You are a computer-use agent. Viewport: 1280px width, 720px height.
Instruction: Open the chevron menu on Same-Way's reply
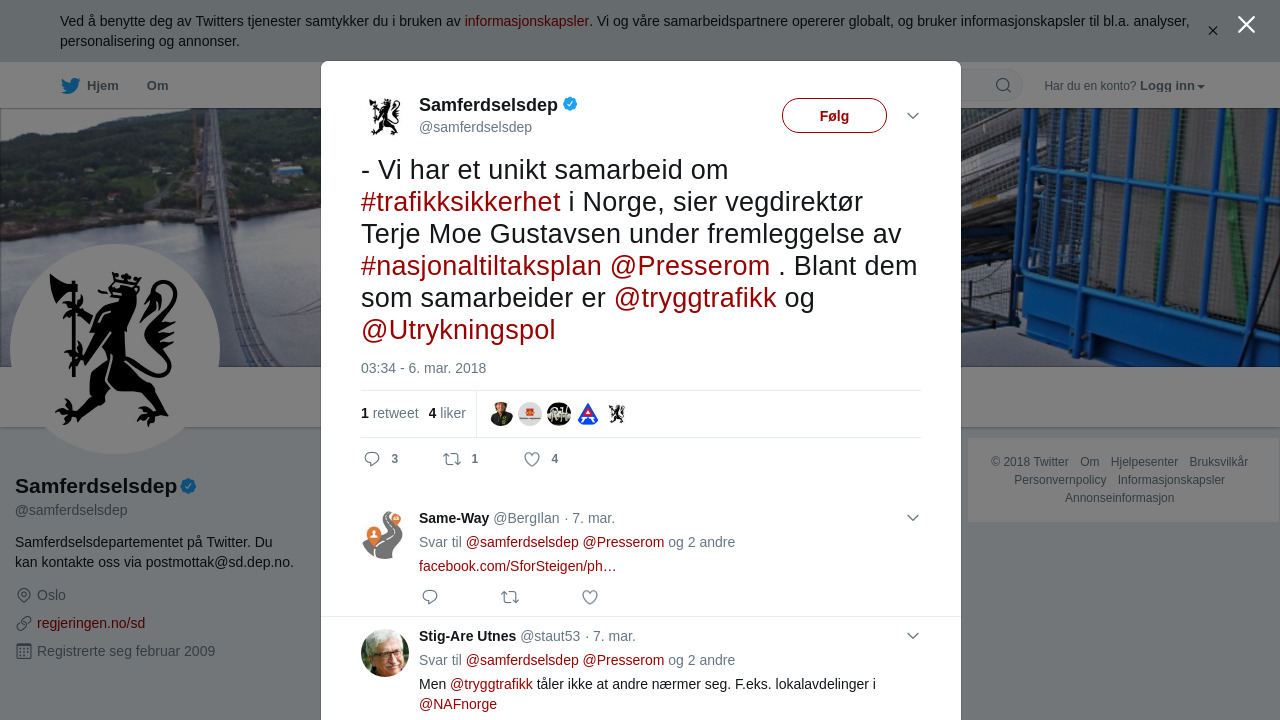pos(913,518)
